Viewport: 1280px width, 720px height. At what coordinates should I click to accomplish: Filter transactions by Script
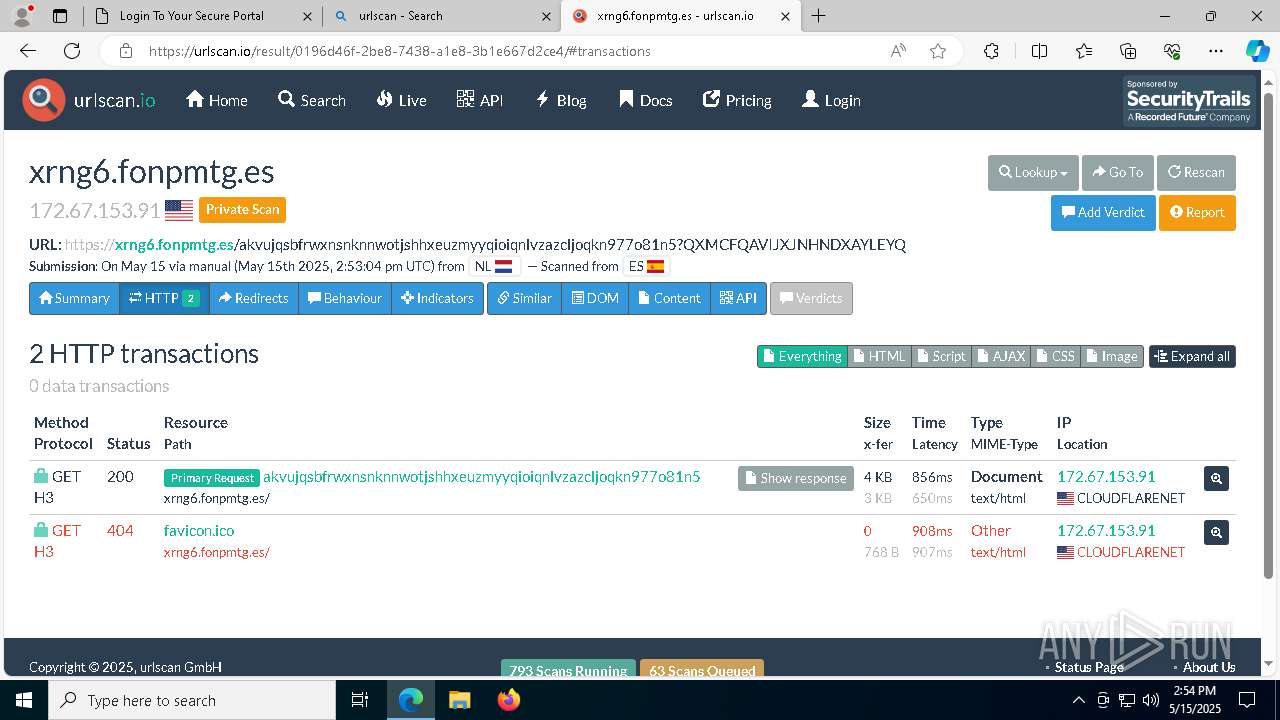[941, 356]
